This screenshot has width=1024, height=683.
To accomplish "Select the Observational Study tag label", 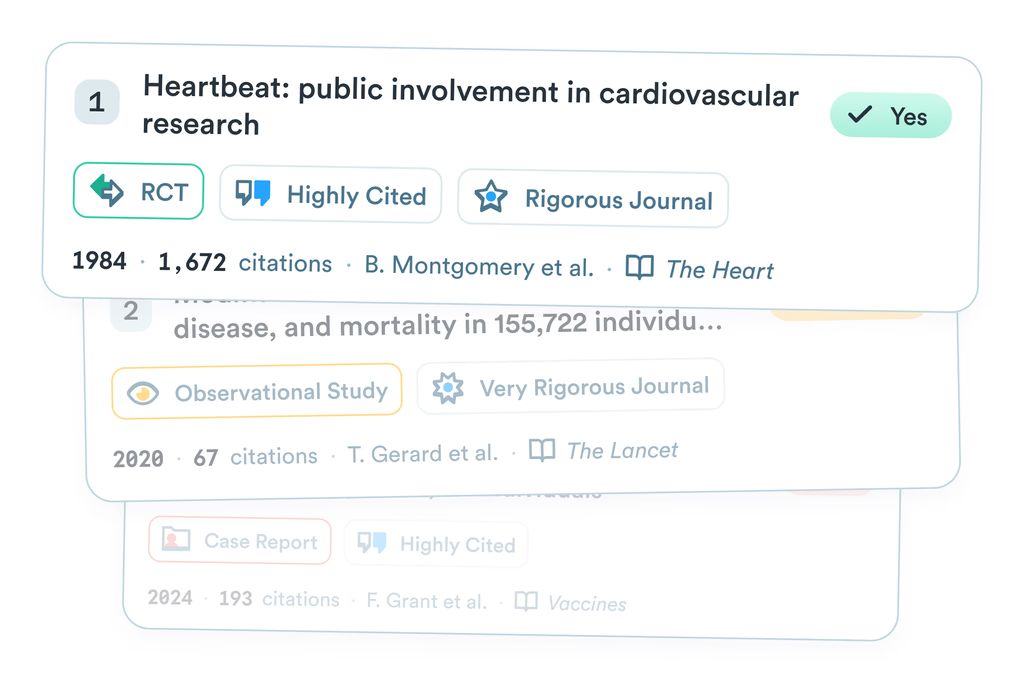I will click(x=281, y=391).
